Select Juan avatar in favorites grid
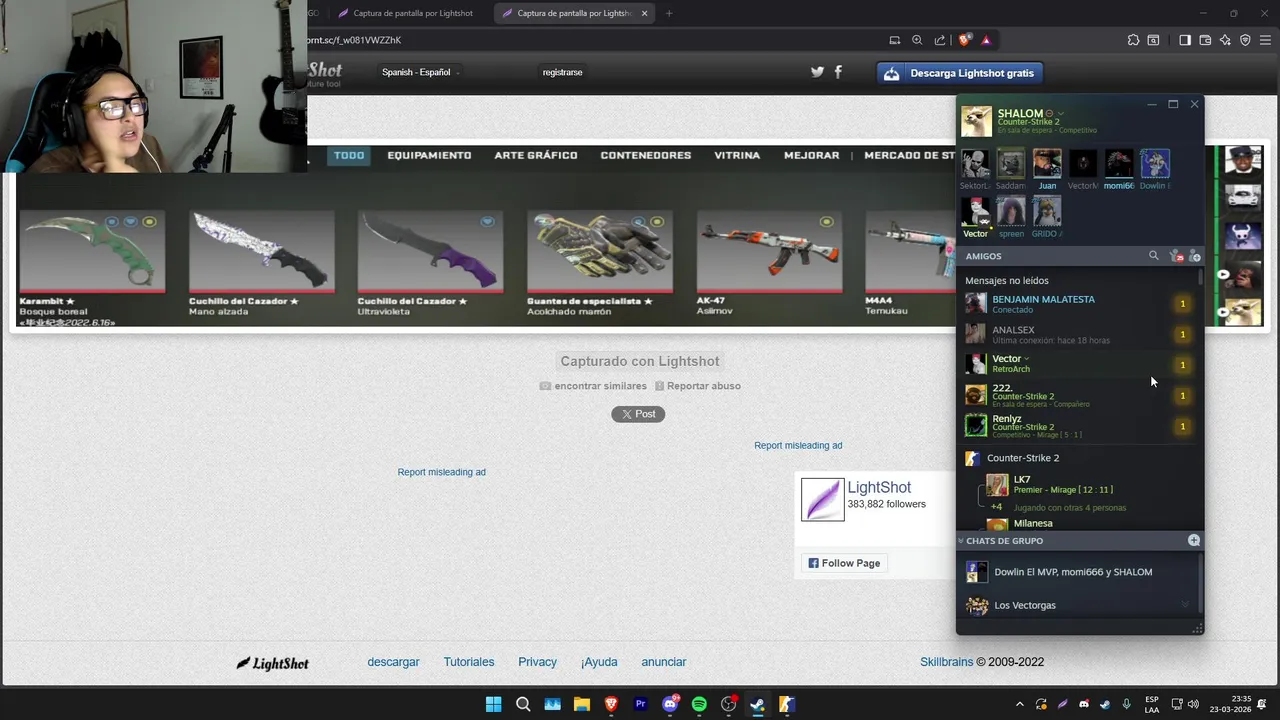The width and height of the screenshot is (1280, 720). (1047, 164)
